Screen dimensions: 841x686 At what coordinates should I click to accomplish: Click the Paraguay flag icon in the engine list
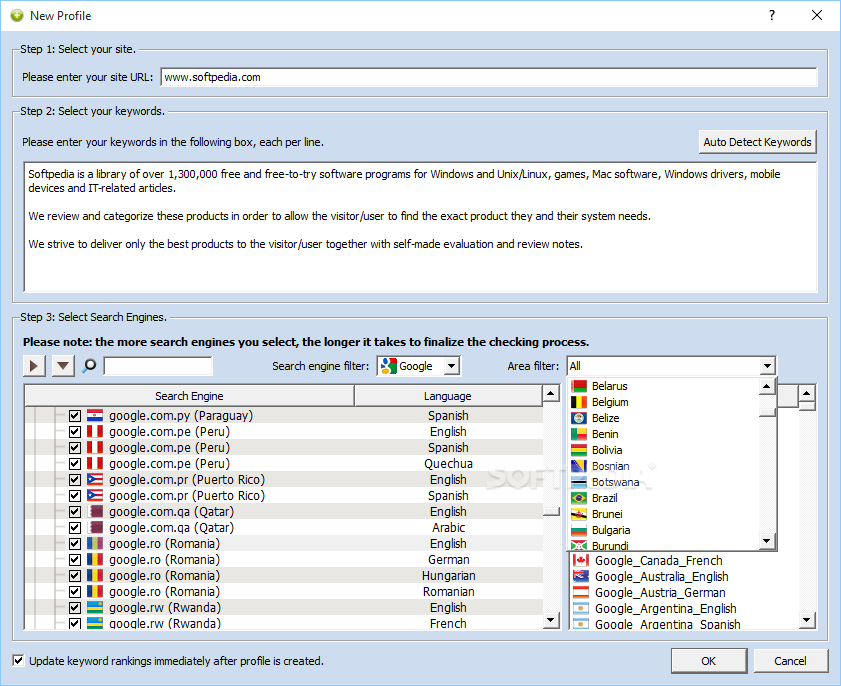point(95,415)
